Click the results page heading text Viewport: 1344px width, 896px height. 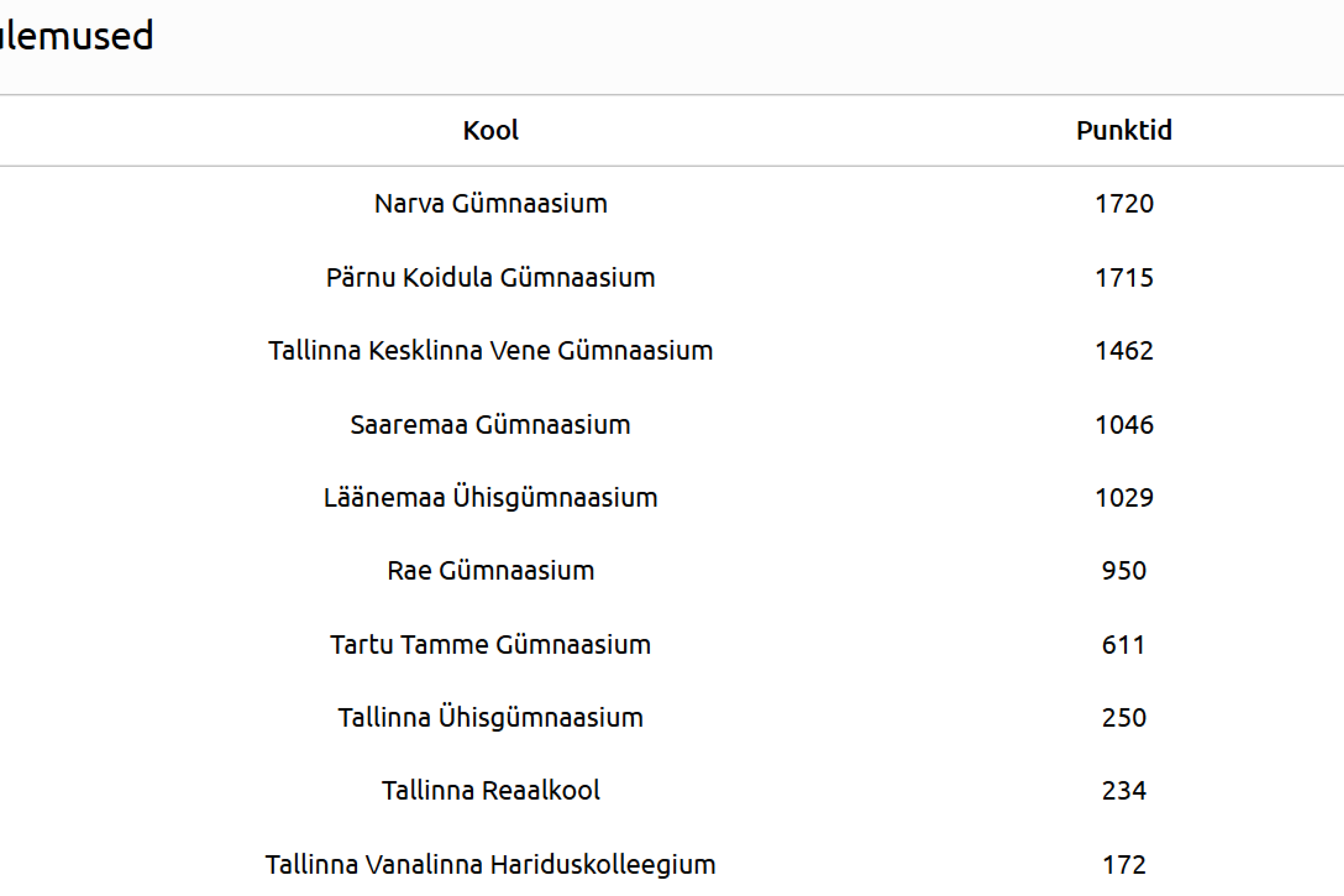pos(77,35)
